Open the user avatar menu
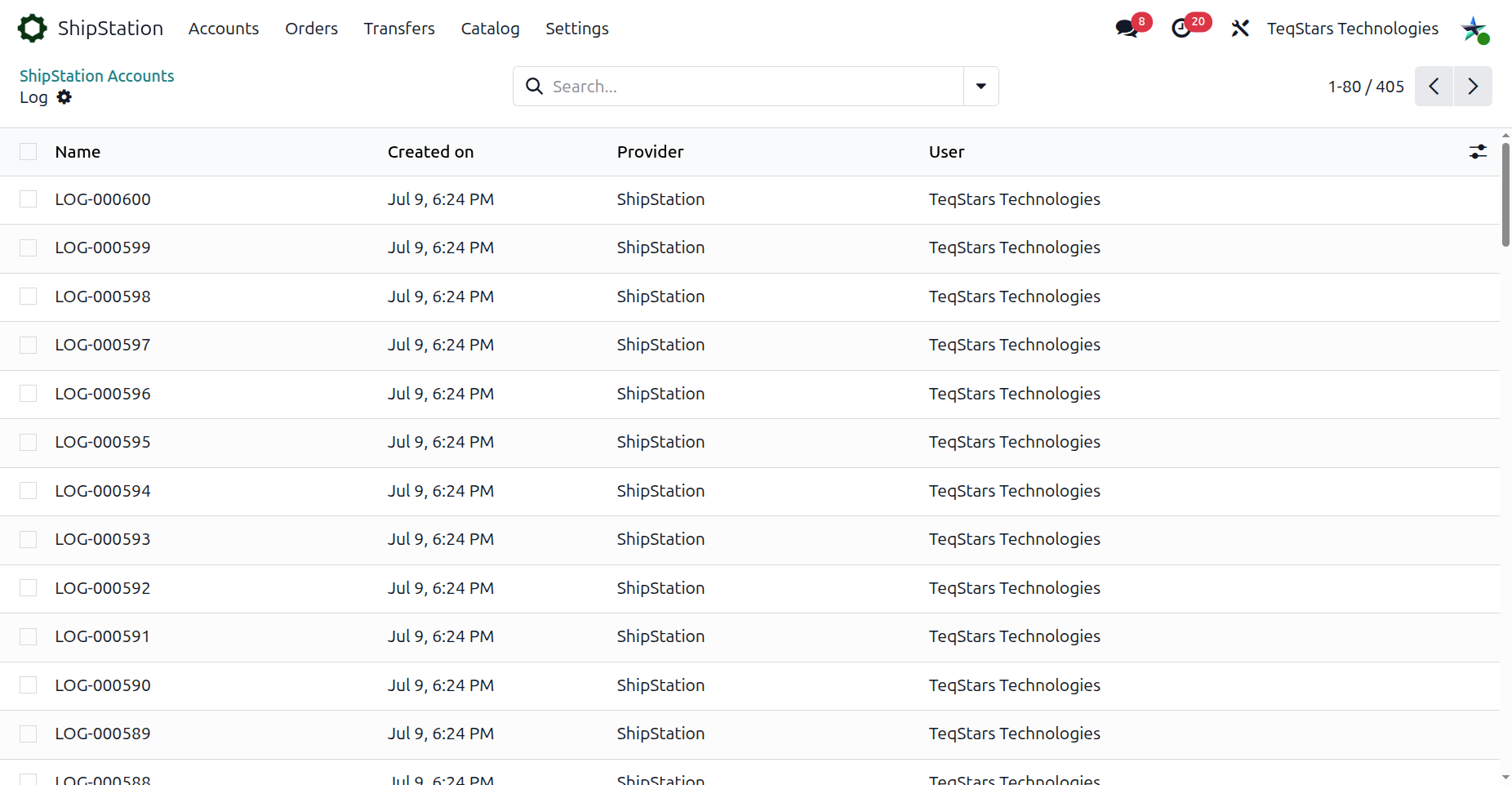 [x=1474, y=29]
